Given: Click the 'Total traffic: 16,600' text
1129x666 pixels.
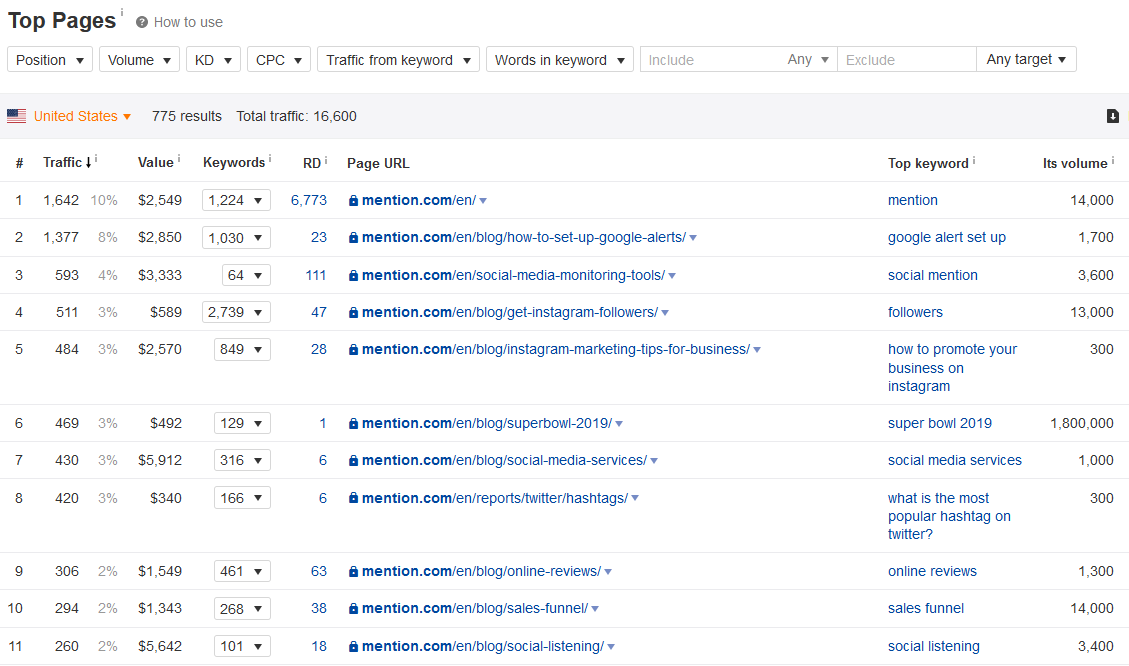Looking at the screenshot, I should pos(297,116).
